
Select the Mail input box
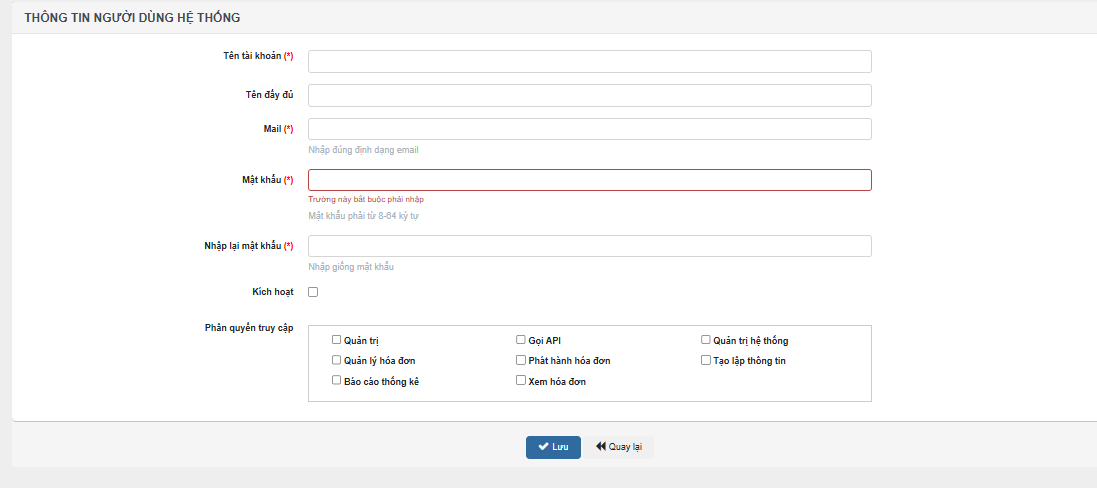pos(589,129)
